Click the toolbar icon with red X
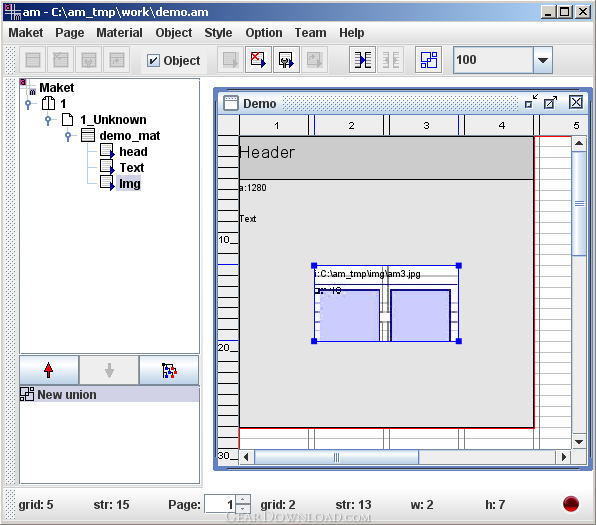Screen dimensions: 596x525 pos(258,60)
